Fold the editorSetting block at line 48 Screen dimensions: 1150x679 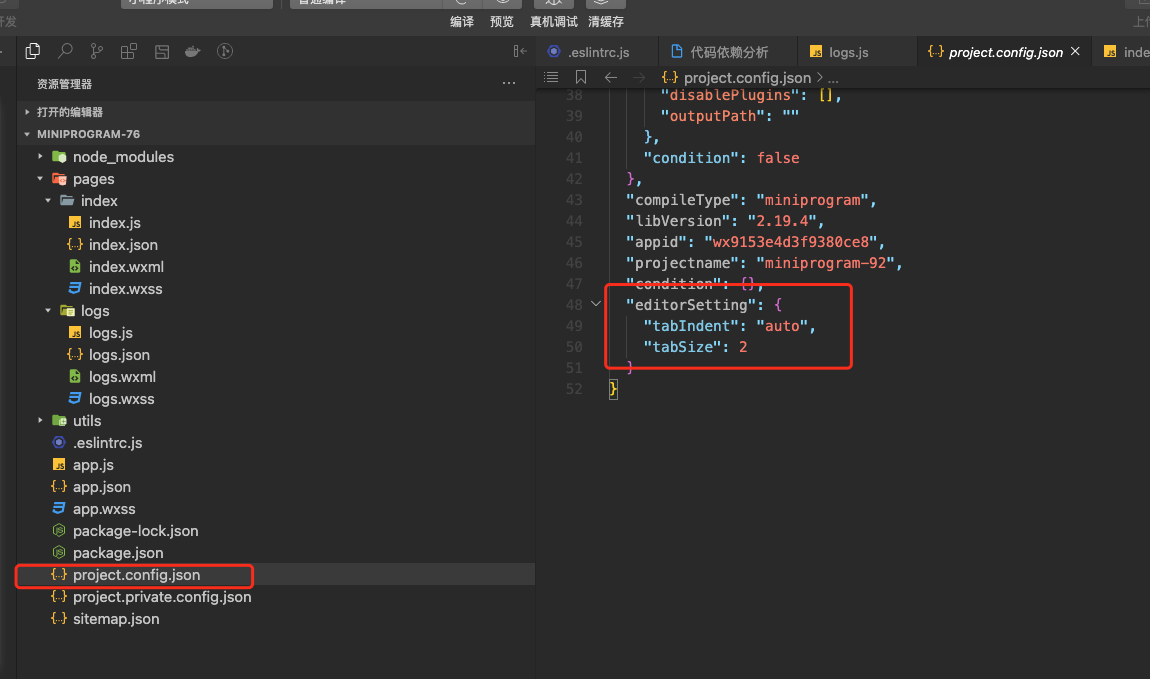[596, 304]
